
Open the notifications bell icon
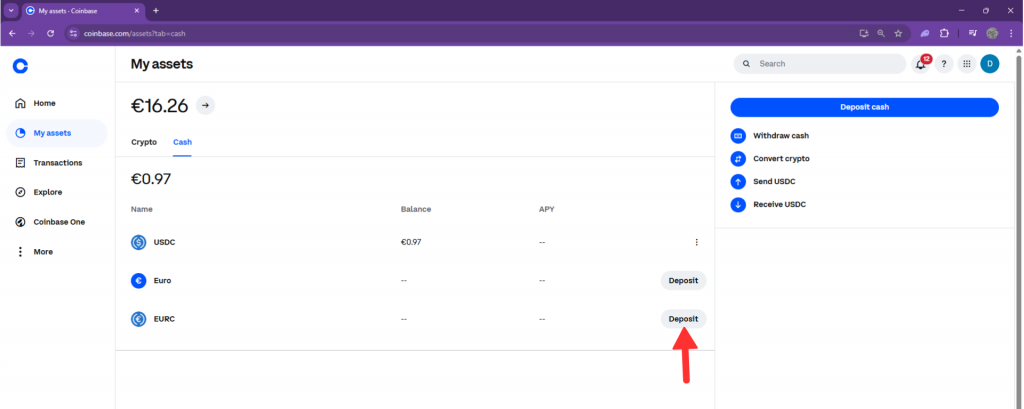(x=921, y=64)
